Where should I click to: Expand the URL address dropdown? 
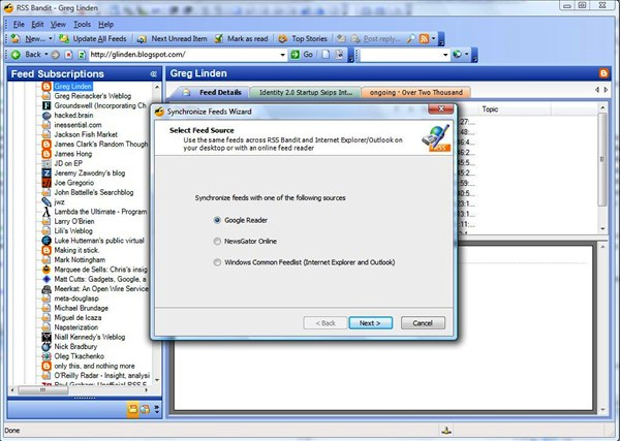(282, 55)
